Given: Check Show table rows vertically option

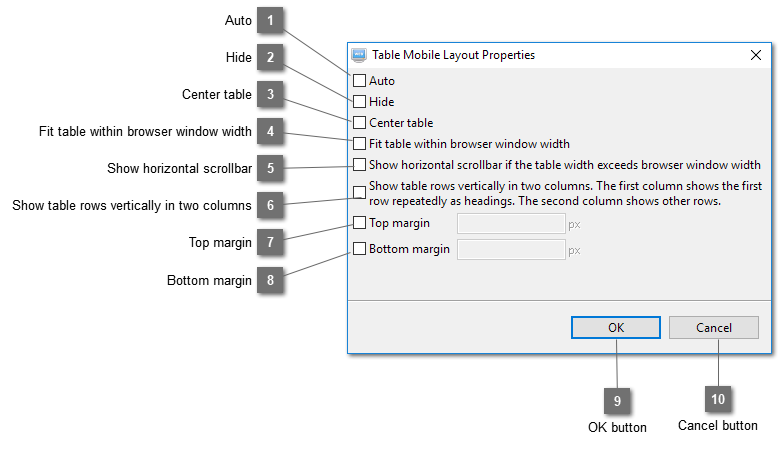Looking at the screenshot, I should click(359, 192).
